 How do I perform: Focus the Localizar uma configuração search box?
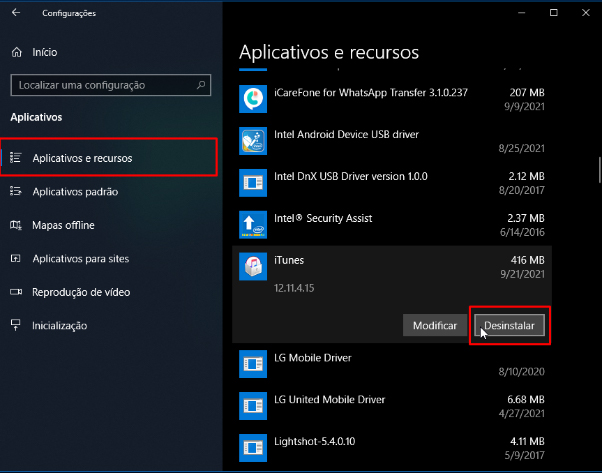click(111, 85)
